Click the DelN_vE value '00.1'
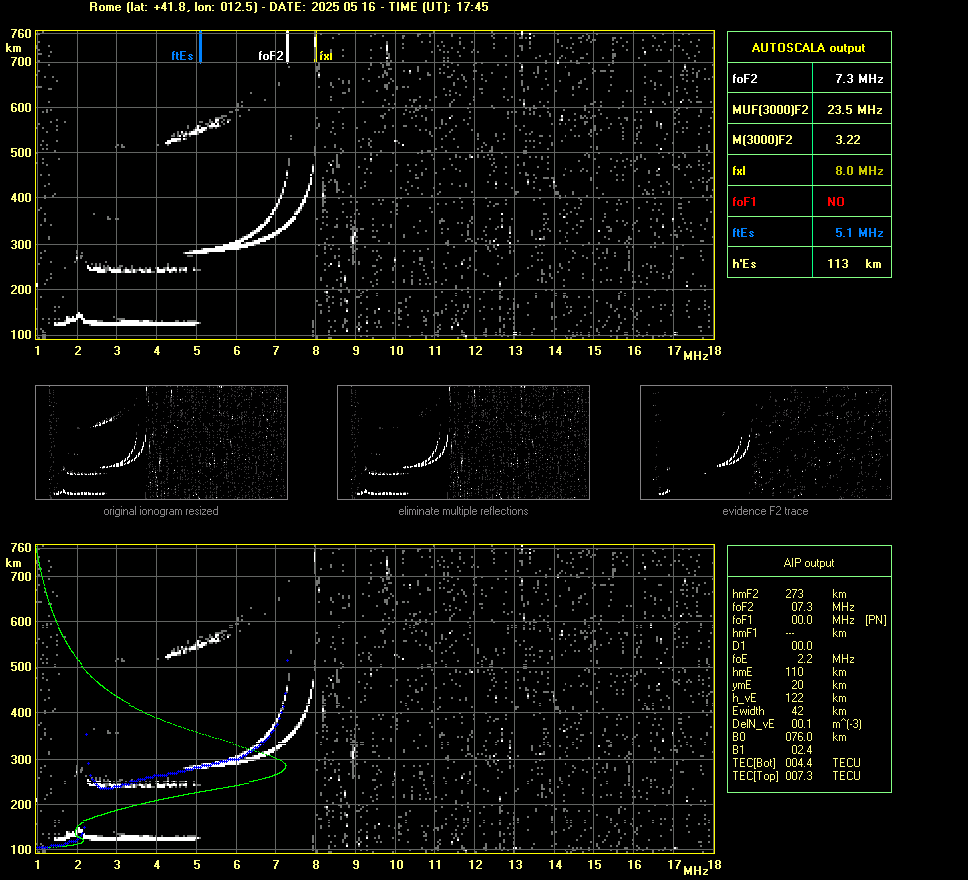 pos(802,724)
